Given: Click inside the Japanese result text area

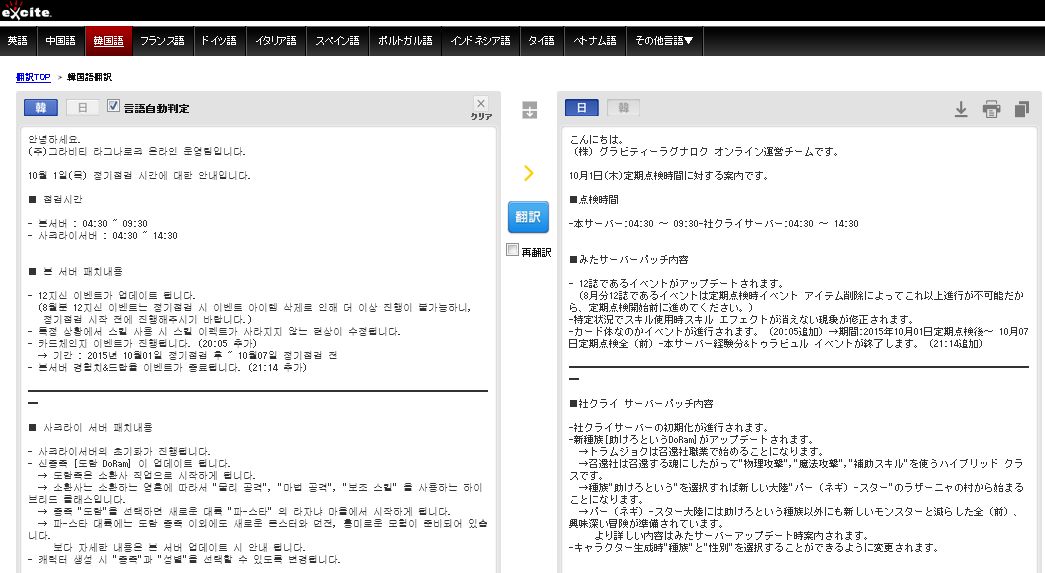Looking at the screenshot, I should click(x=799, y=350).
